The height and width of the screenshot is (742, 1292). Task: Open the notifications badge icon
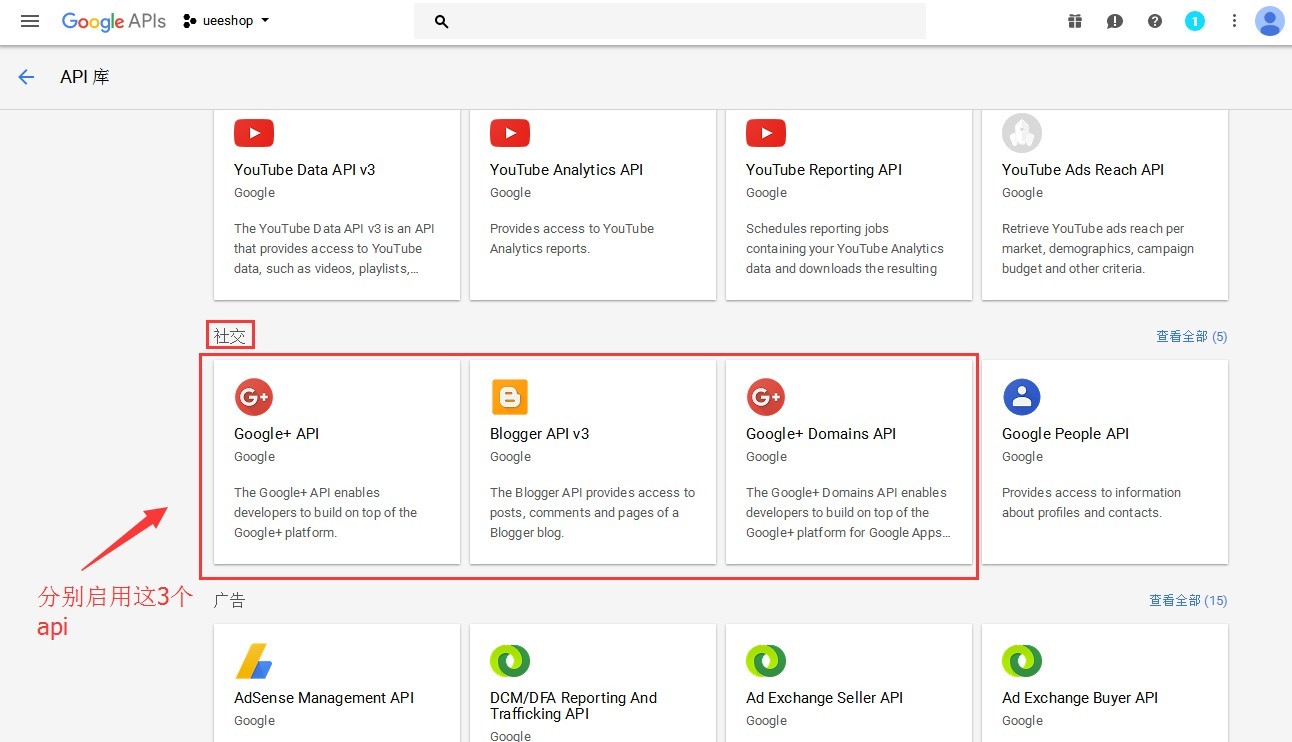1195,21
